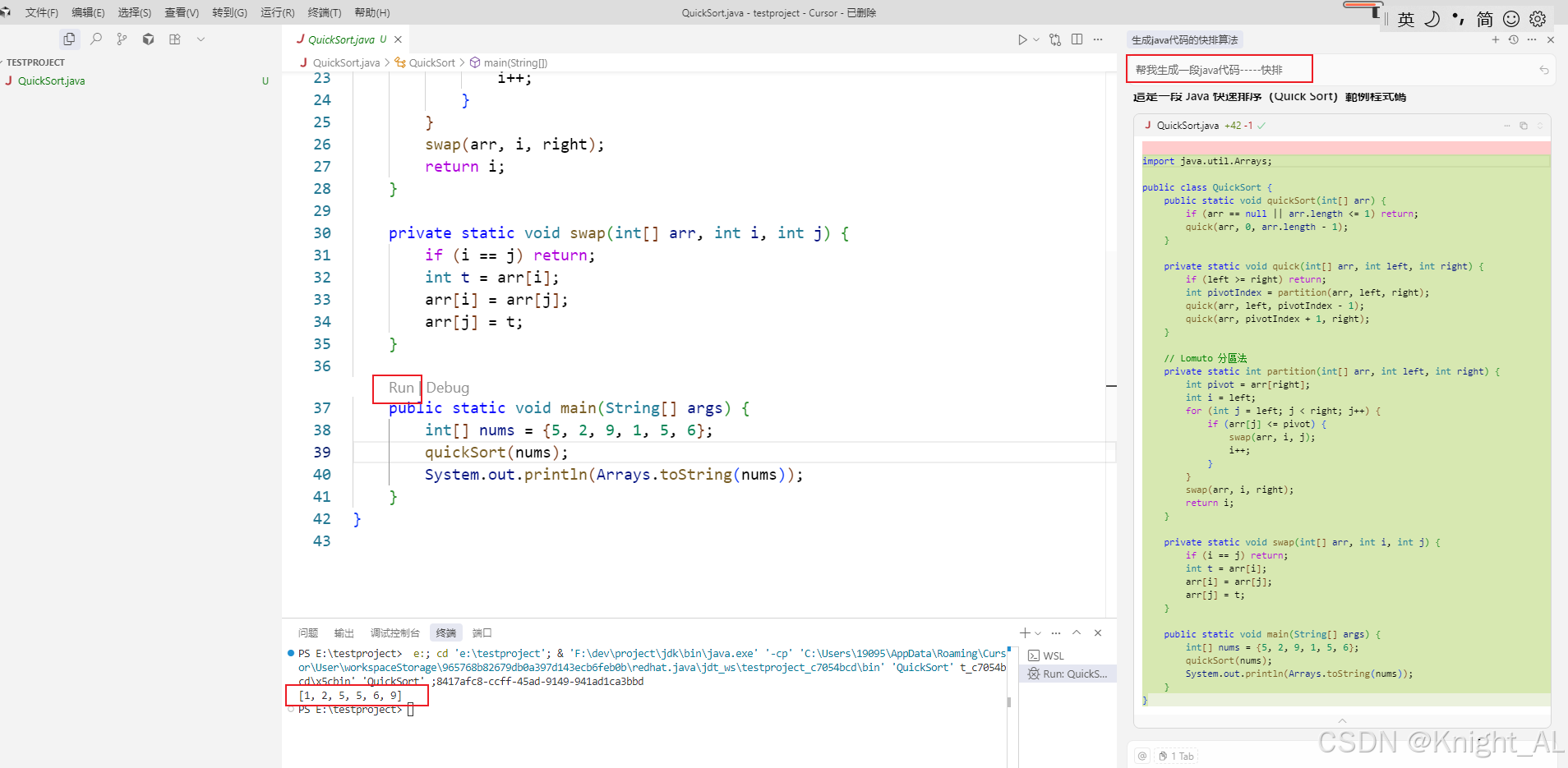Screen dimensions: 1568x768
Task: Open the 文件(F) menu
Action: [42, 12]
